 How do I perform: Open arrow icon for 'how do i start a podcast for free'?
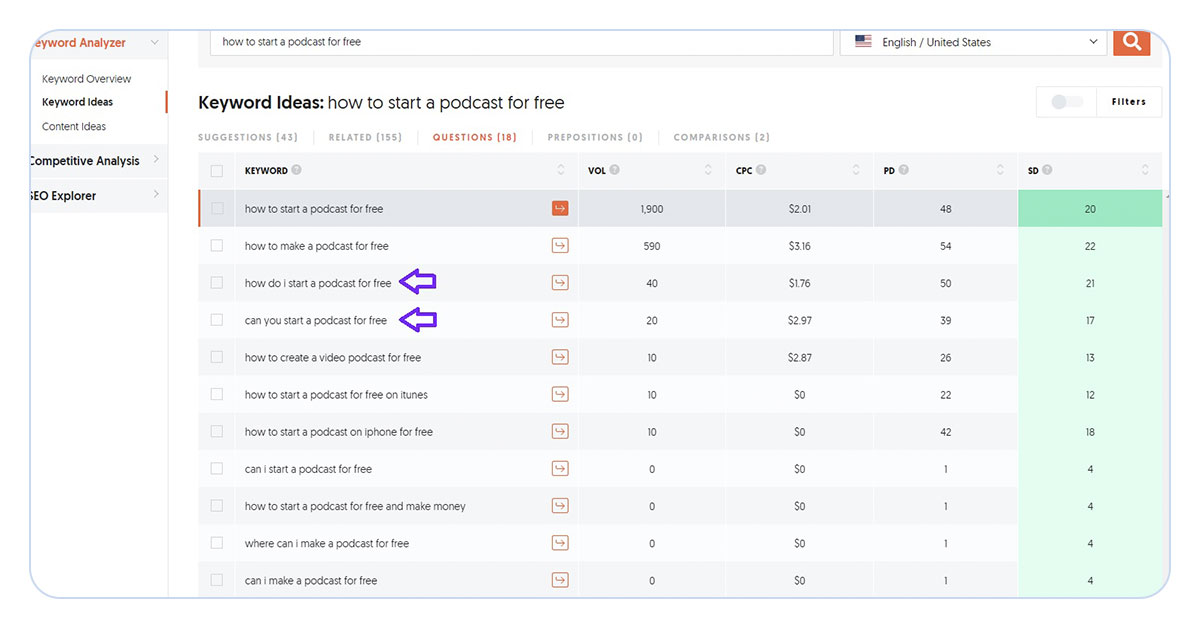click(560, 283)
